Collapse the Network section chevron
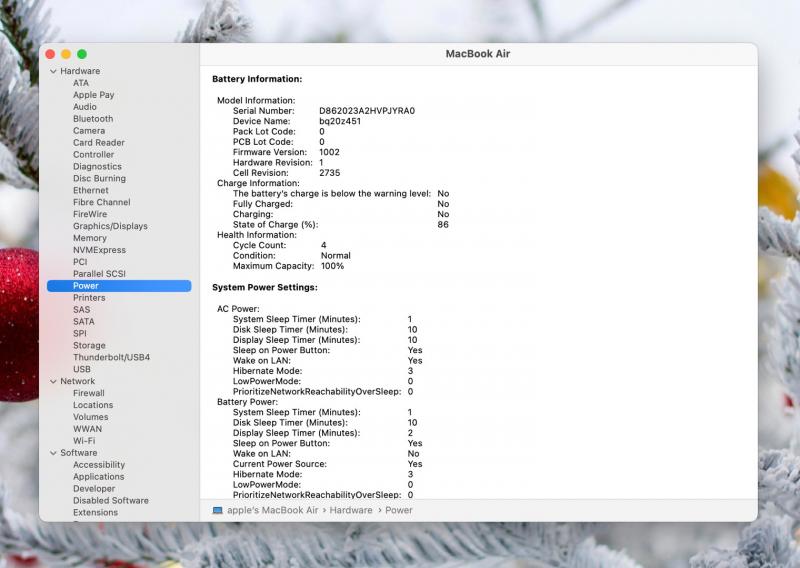800x568 pixels. [x=53, y=381]
